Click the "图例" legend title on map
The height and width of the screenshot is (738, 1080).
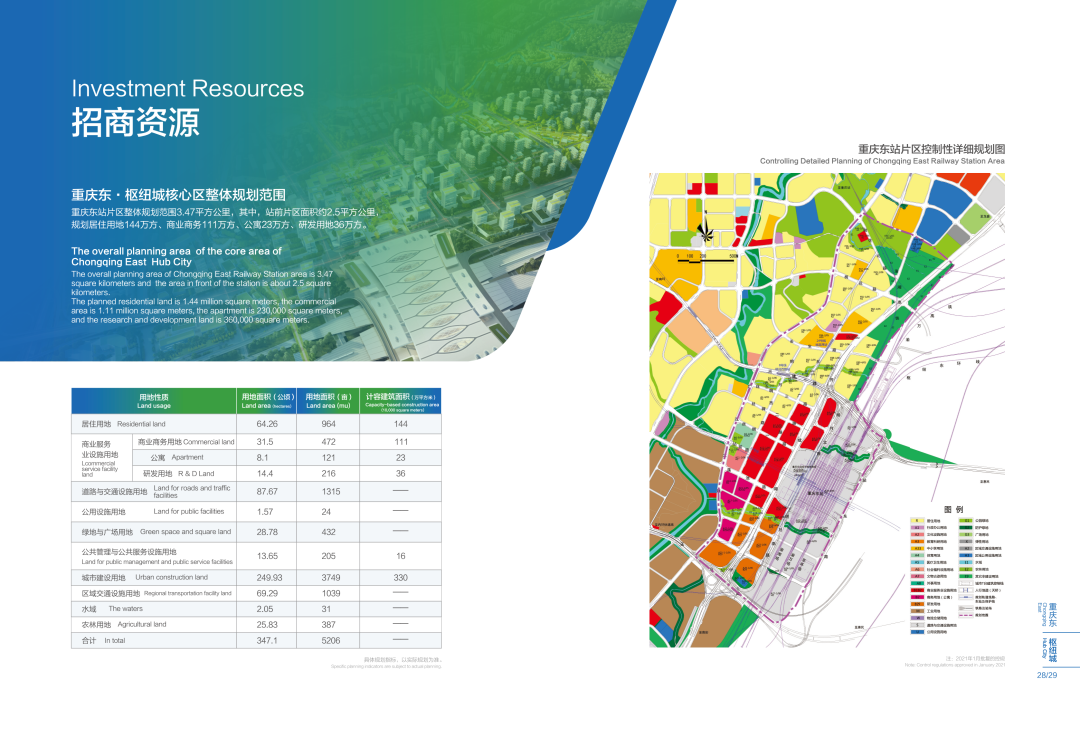(x=953, y=509)
